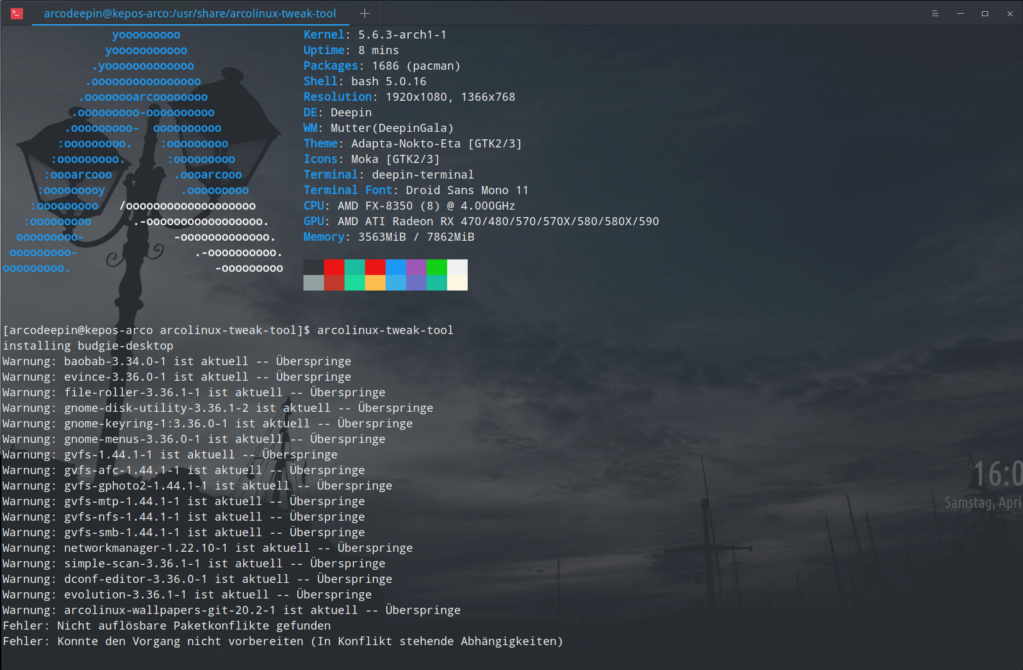The image size is (1023, 670).
Task: Minimize the terminal window
Action: tap(960, 13)
